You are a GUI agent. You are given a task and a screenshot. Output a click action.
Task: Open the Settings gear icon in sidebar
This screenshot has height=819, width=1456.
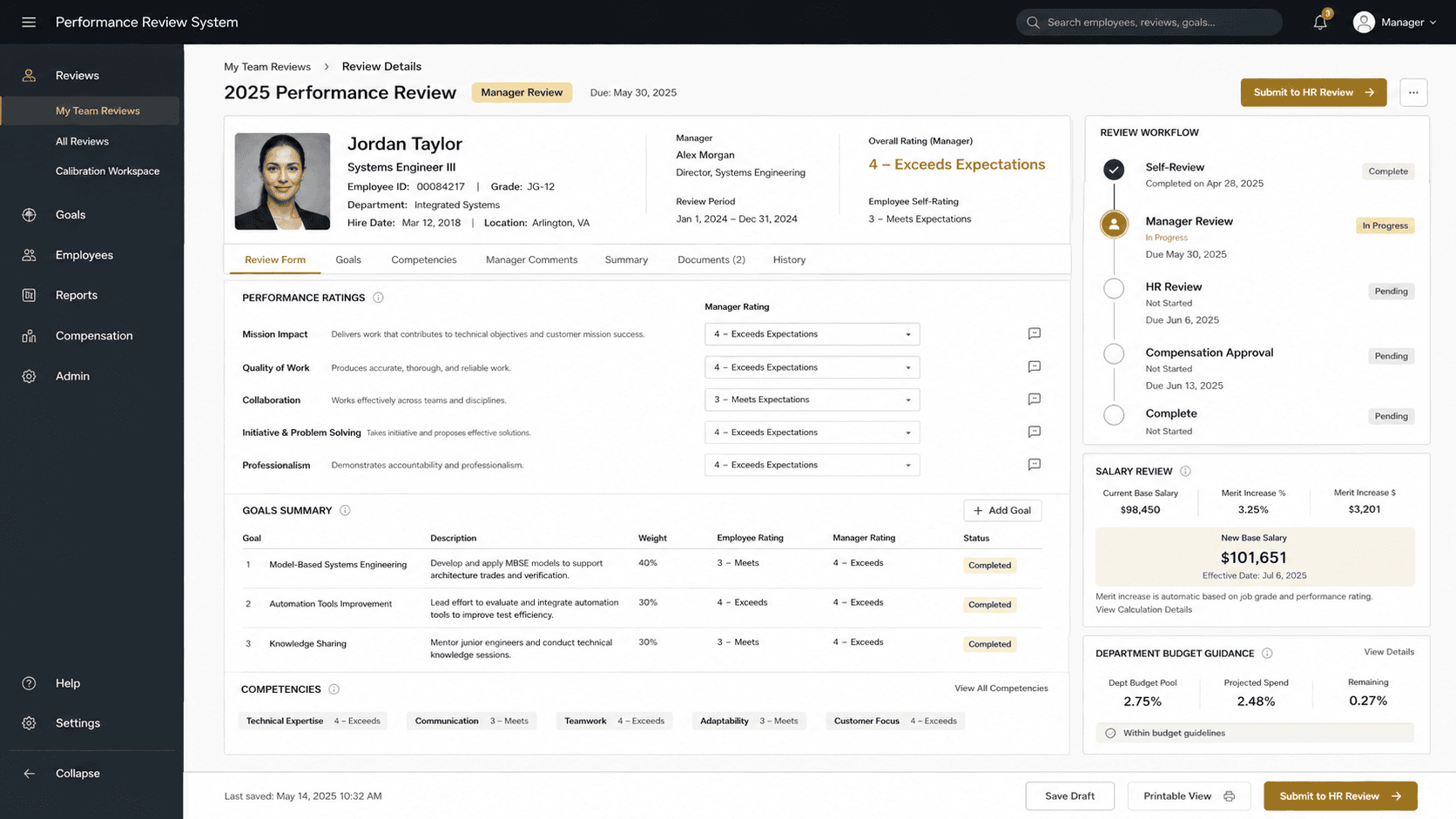pos(29,723)
